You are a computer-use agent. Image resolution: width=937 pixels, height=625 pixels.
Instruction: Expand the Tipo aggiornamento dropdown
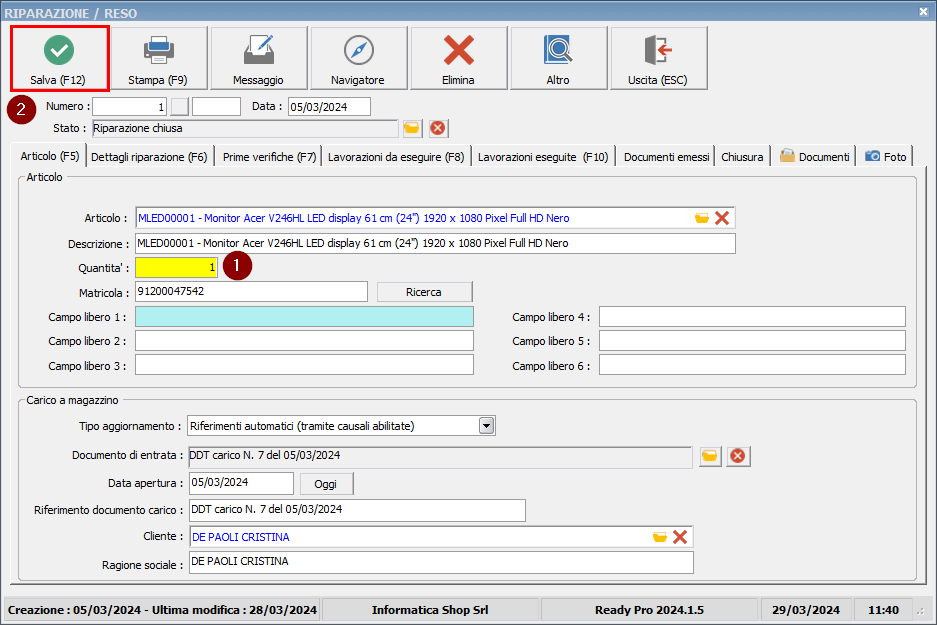pos(486,426)
